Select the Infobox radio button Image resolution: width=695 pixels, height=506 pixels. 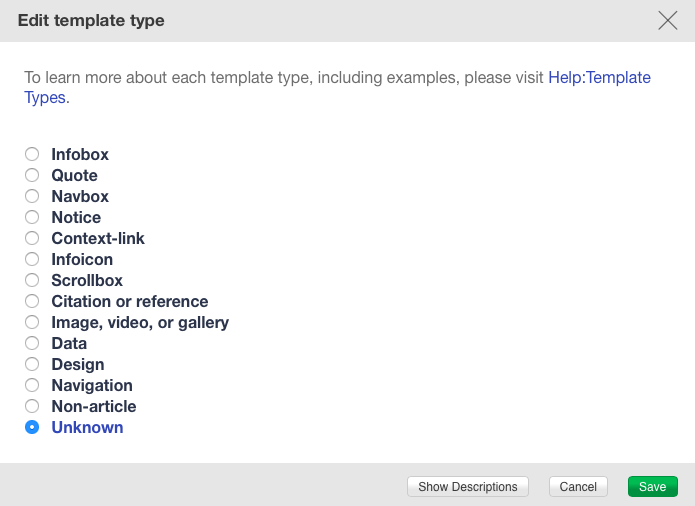click(x=32, y=155)
